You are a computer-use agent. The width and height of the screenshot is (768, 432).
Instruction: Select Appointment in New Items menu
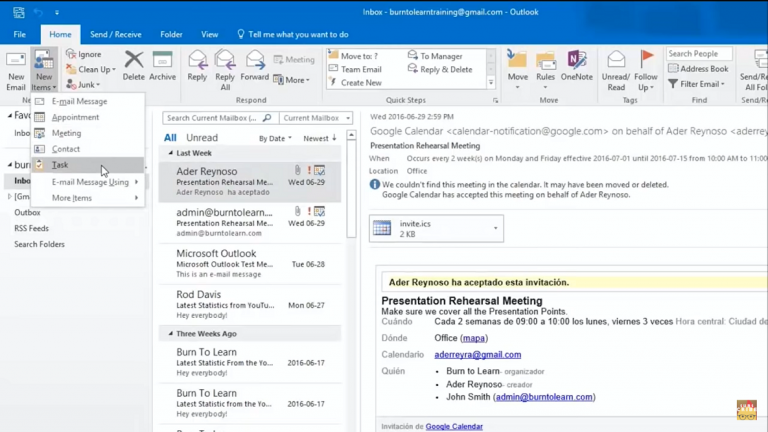88,117
